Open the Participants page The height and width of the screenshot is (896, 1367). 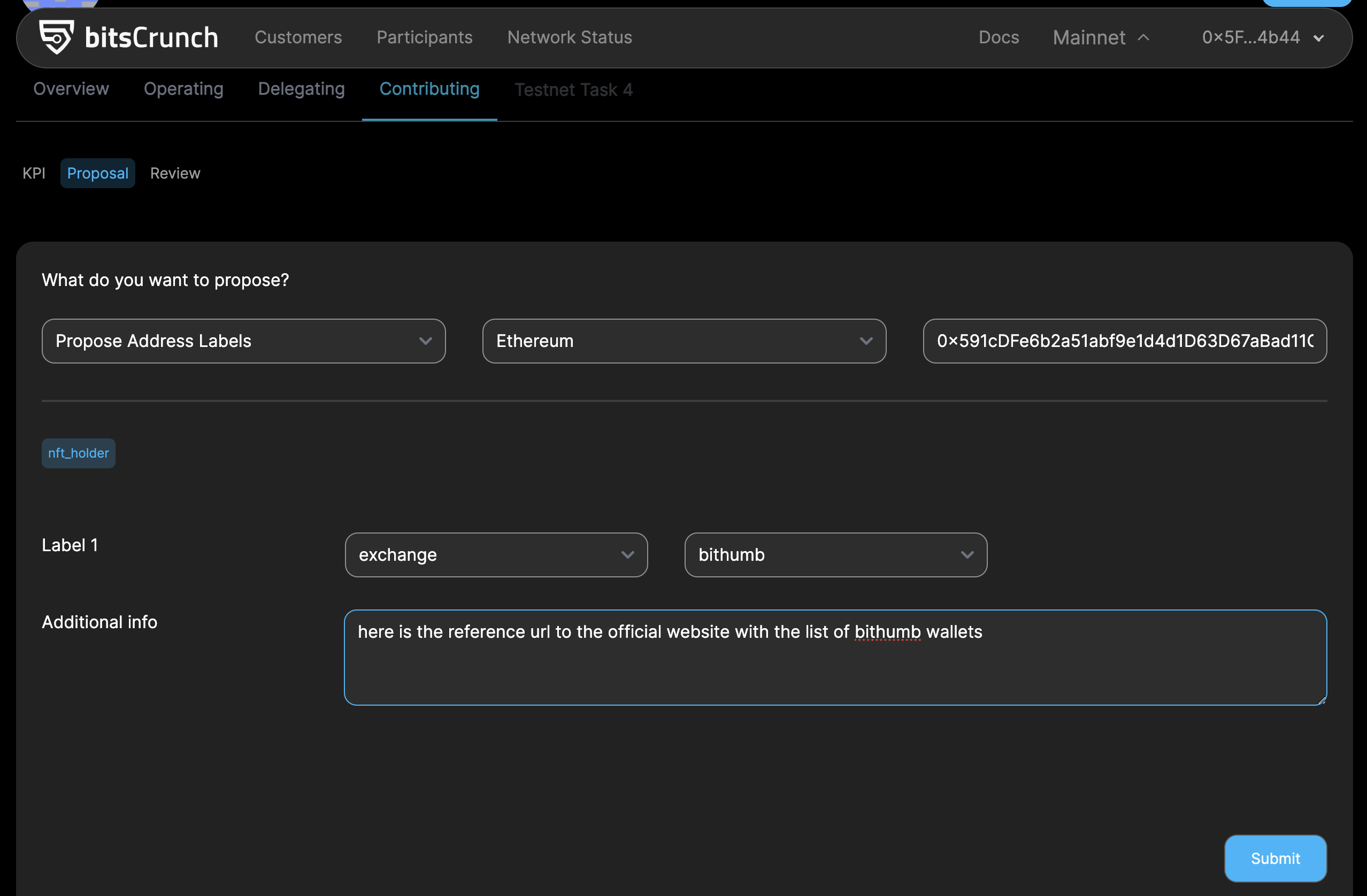425,37
